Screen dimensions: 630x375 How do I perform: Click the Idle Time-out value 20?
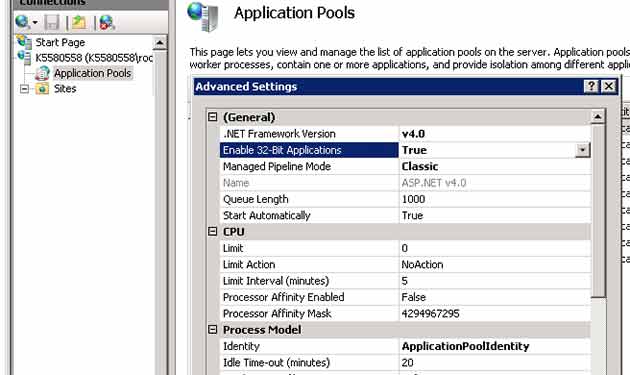[x=407, y=363]
